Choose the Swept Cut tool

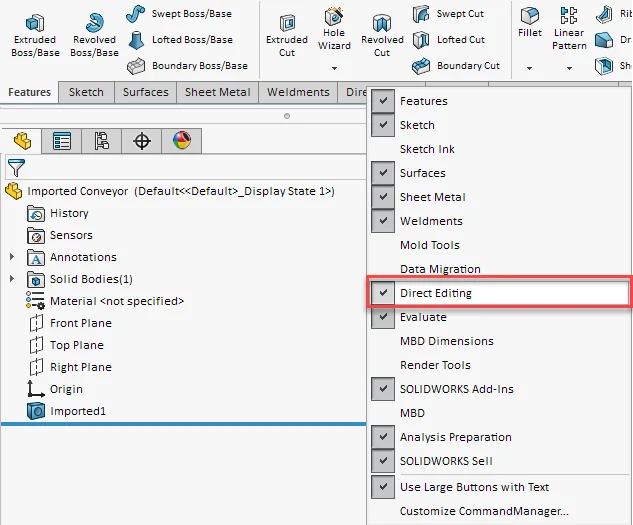[x=448, y=14]
